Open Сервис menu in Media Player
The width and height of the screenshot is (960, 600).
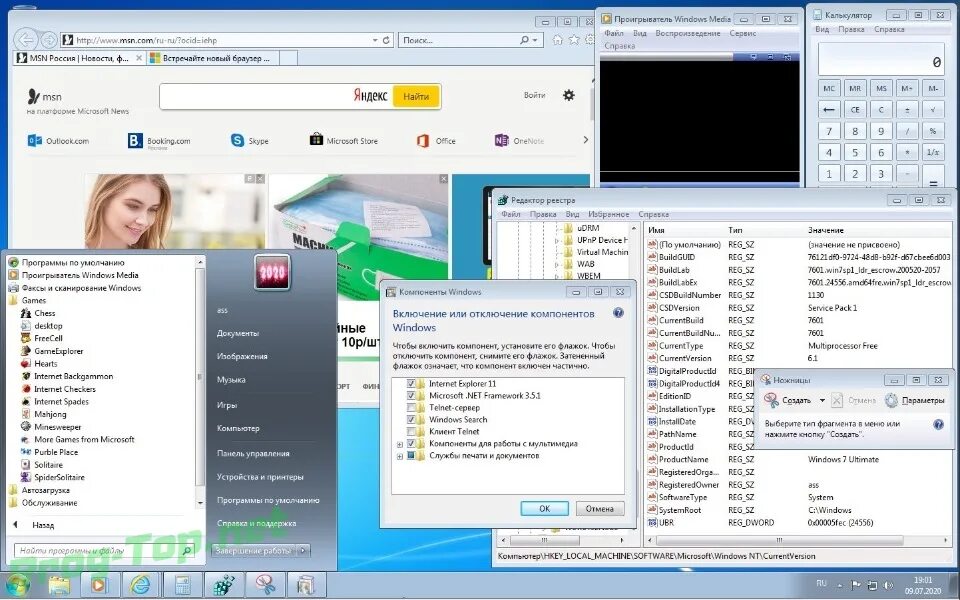742,33
